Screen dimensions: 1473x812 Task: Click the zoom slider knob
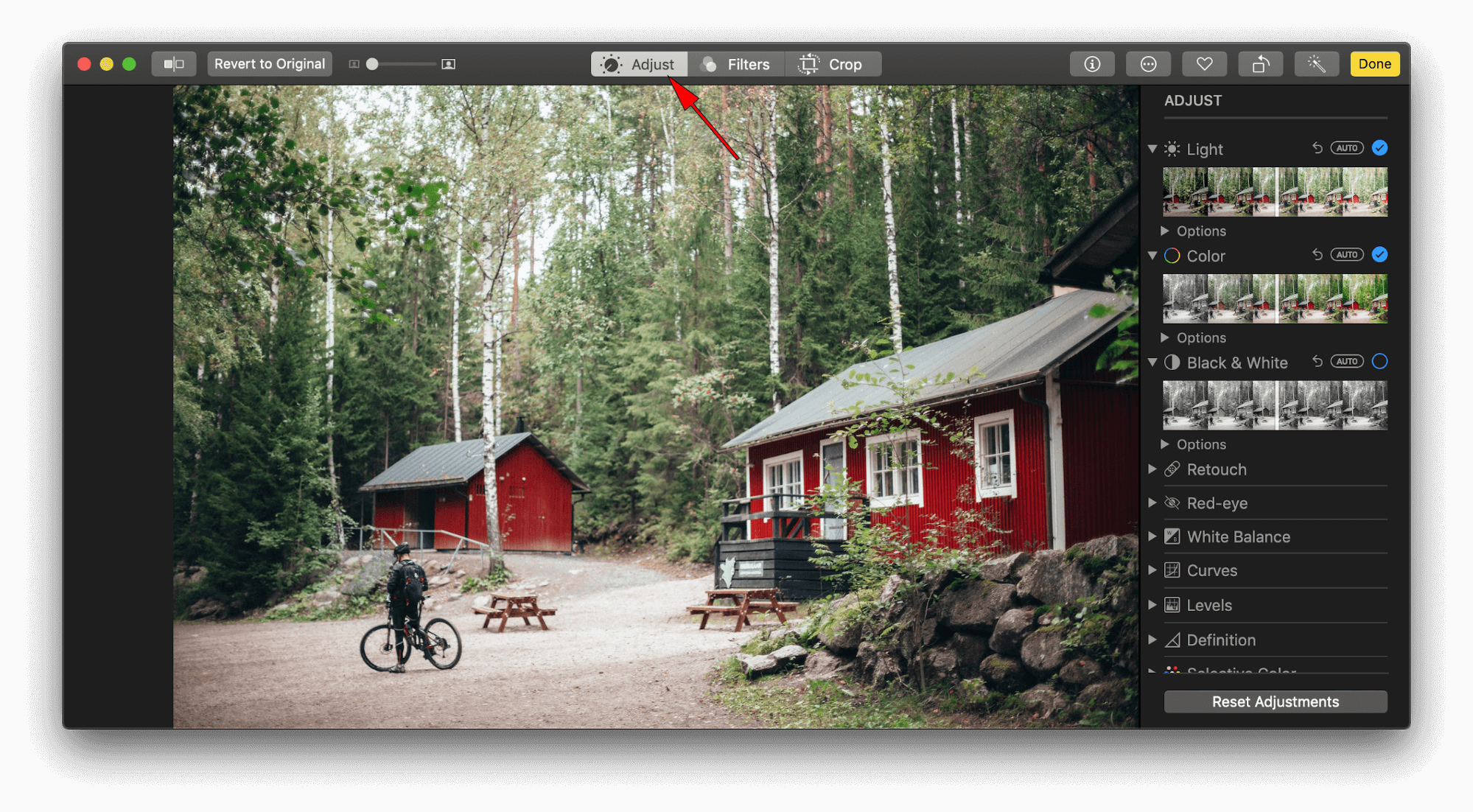pos(373,64)
